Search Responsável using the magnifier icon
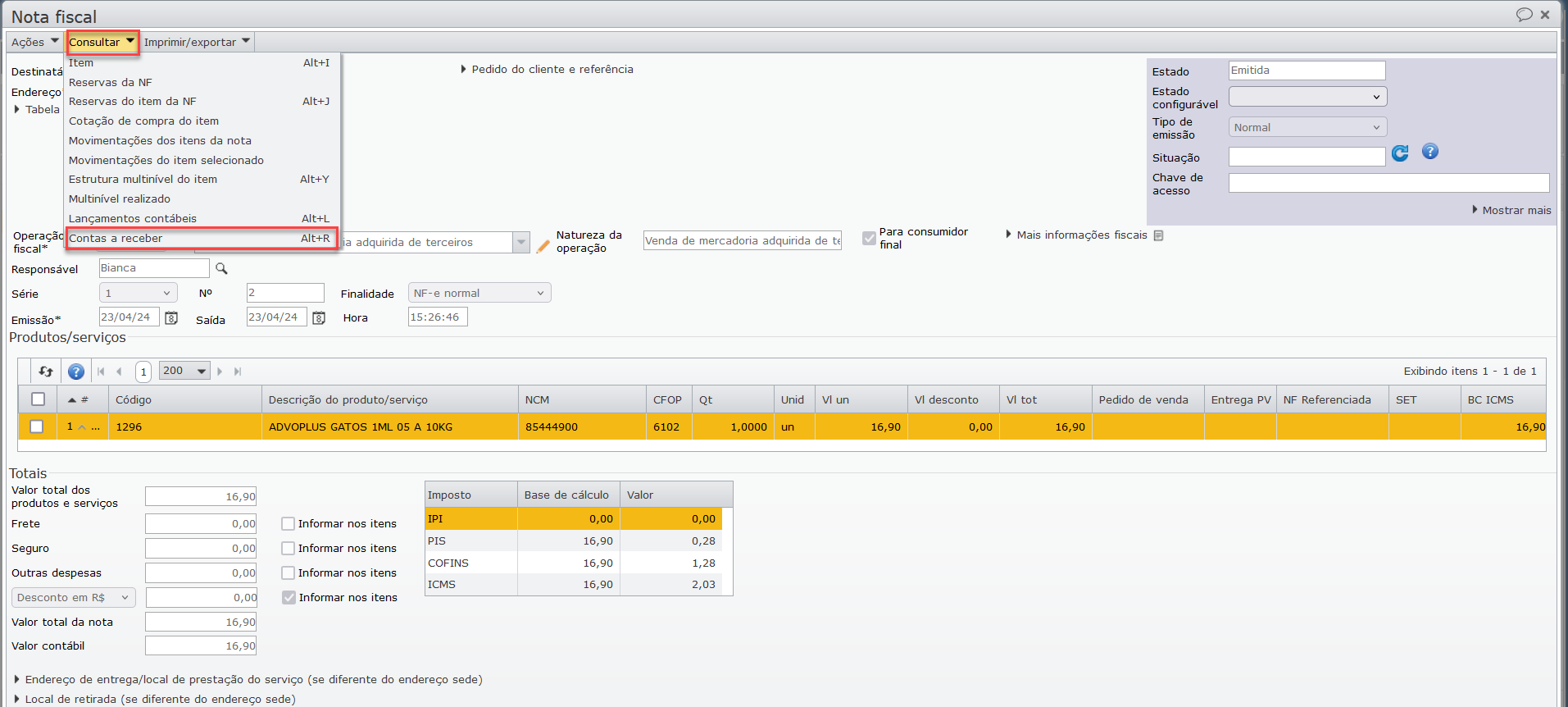This screenshot has height=707, width=1568. (221, 268)
